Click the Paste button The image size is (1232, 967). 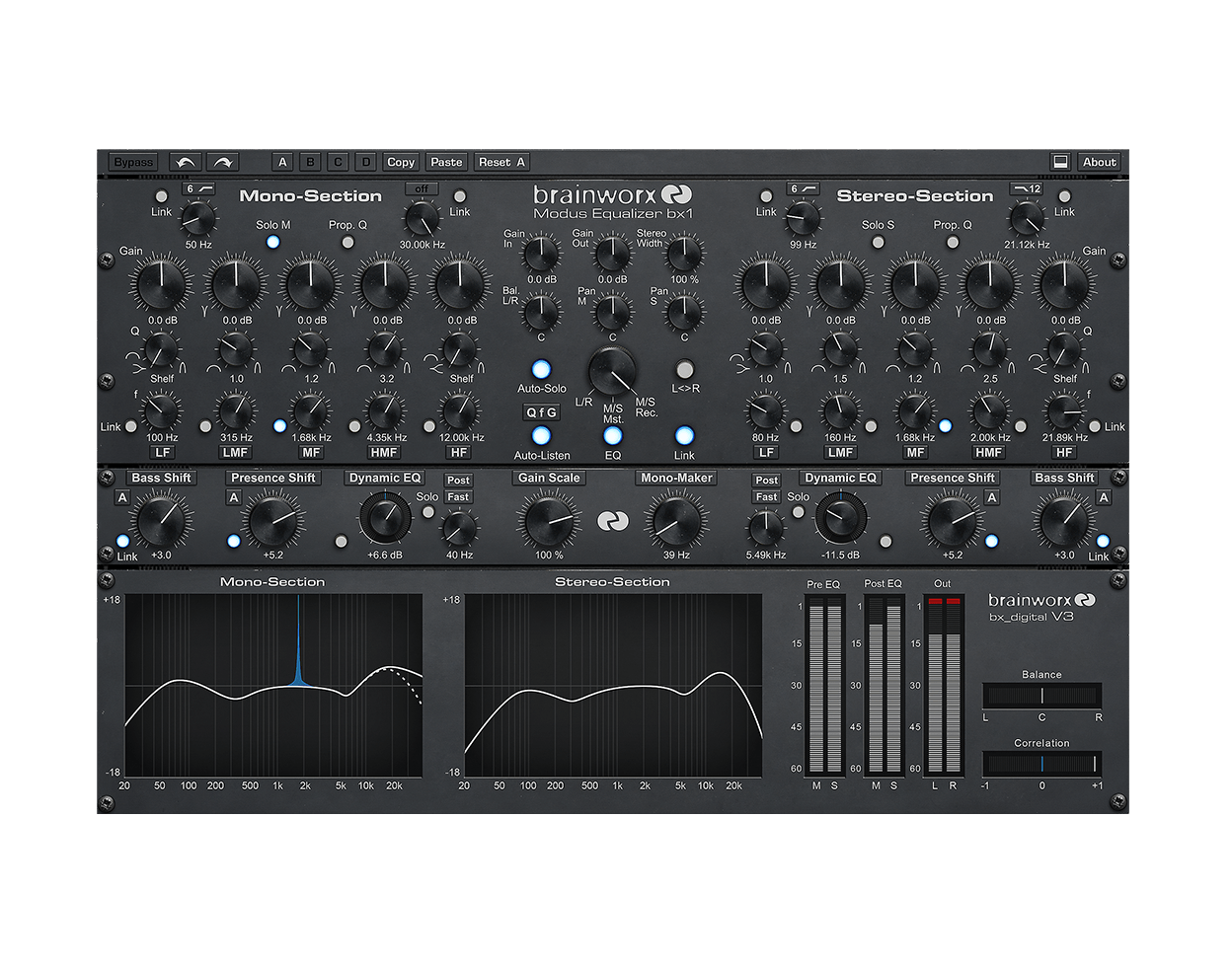coord(446,162)
